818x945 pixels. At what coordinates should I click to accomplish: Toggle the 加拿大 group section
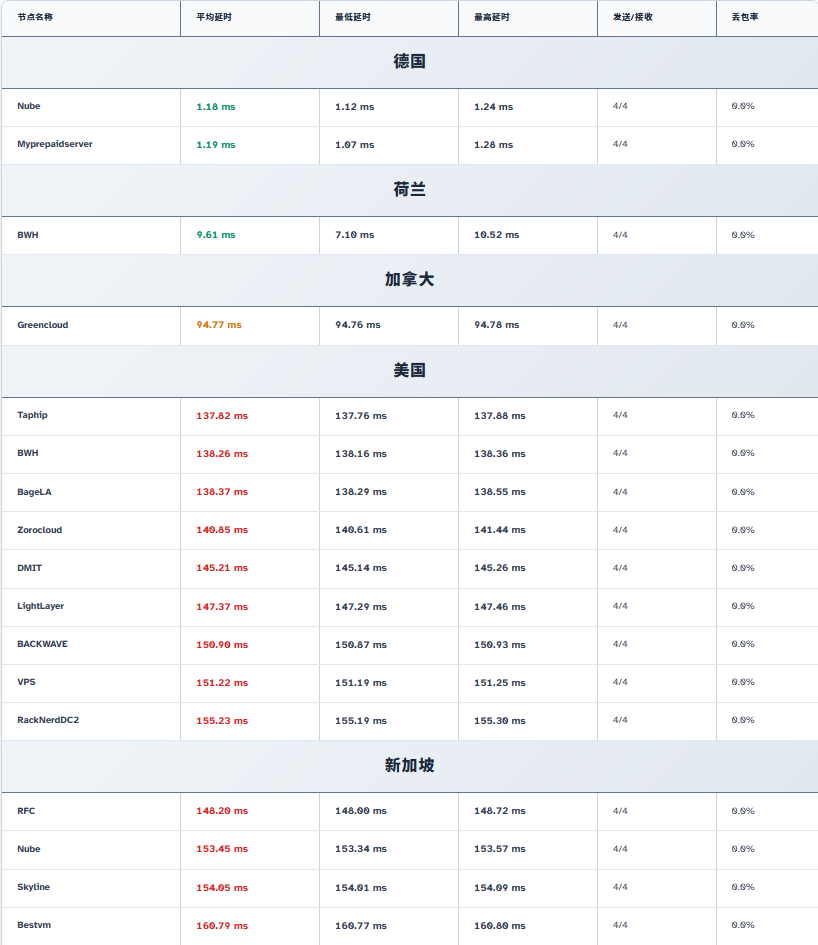tap(409, 280)
